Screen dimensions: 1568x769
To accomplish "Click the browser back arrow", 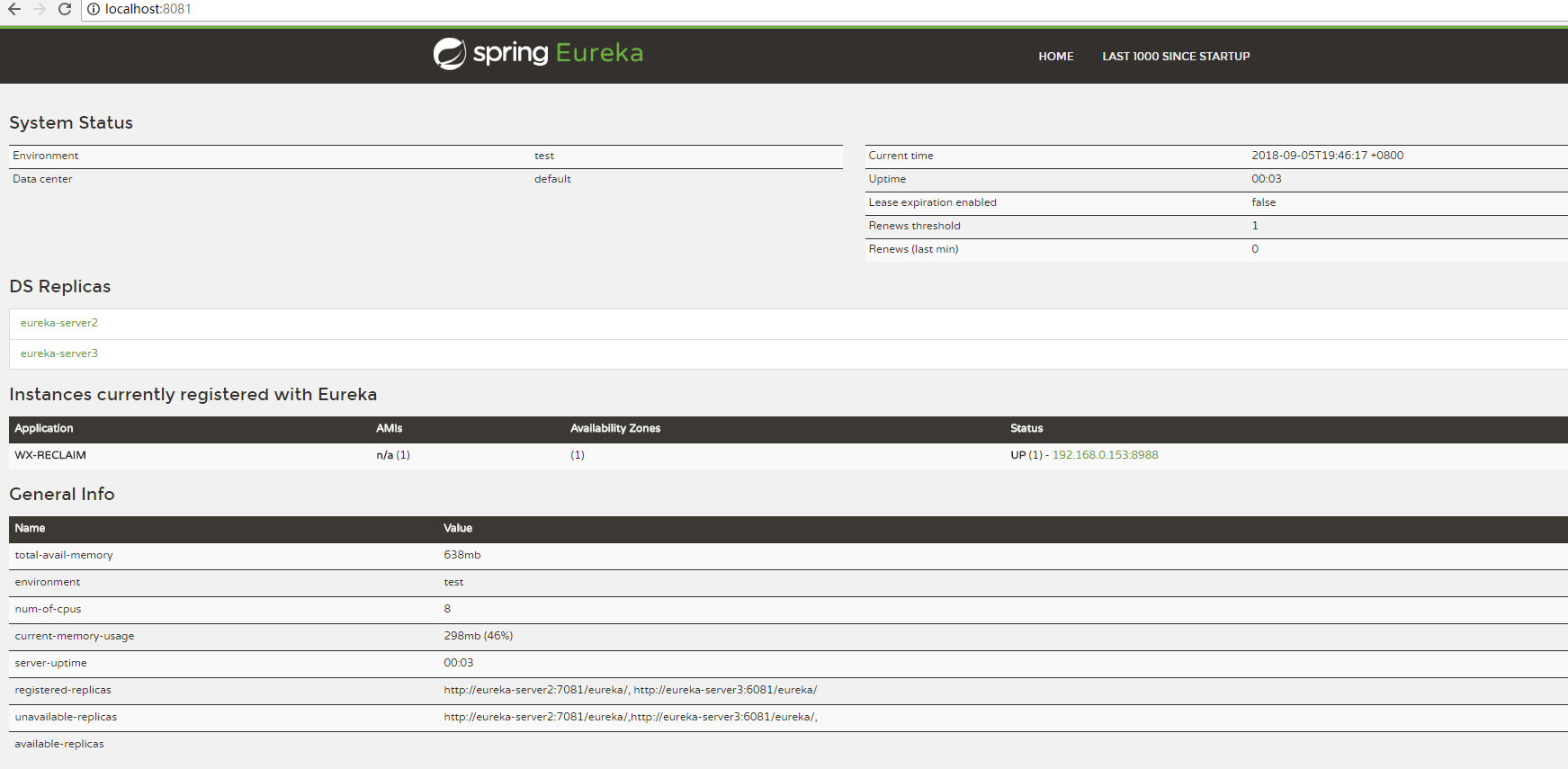I will coord(14,9).
